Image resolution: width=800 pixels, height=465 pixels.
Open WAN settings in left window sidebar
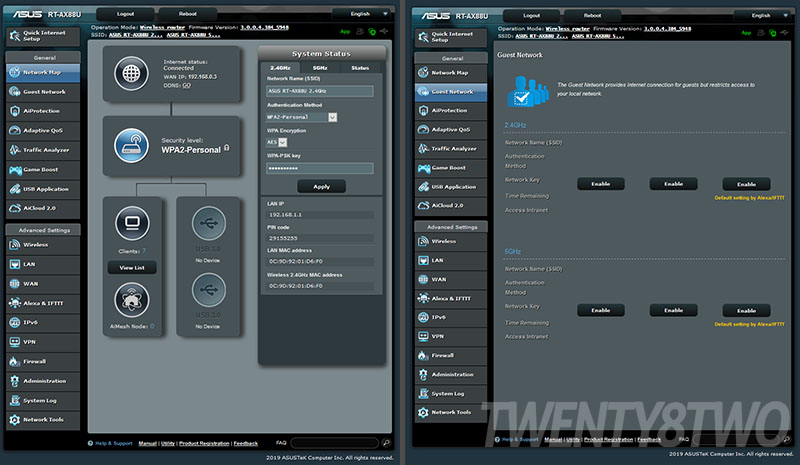click(x=43, y=284)
